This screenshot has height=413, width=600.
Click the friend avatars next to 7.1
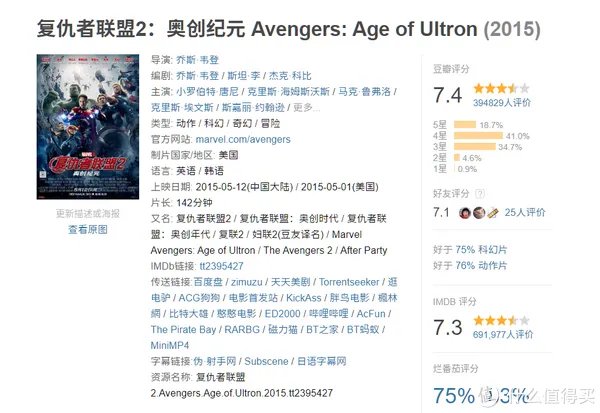tap(480, 212)
